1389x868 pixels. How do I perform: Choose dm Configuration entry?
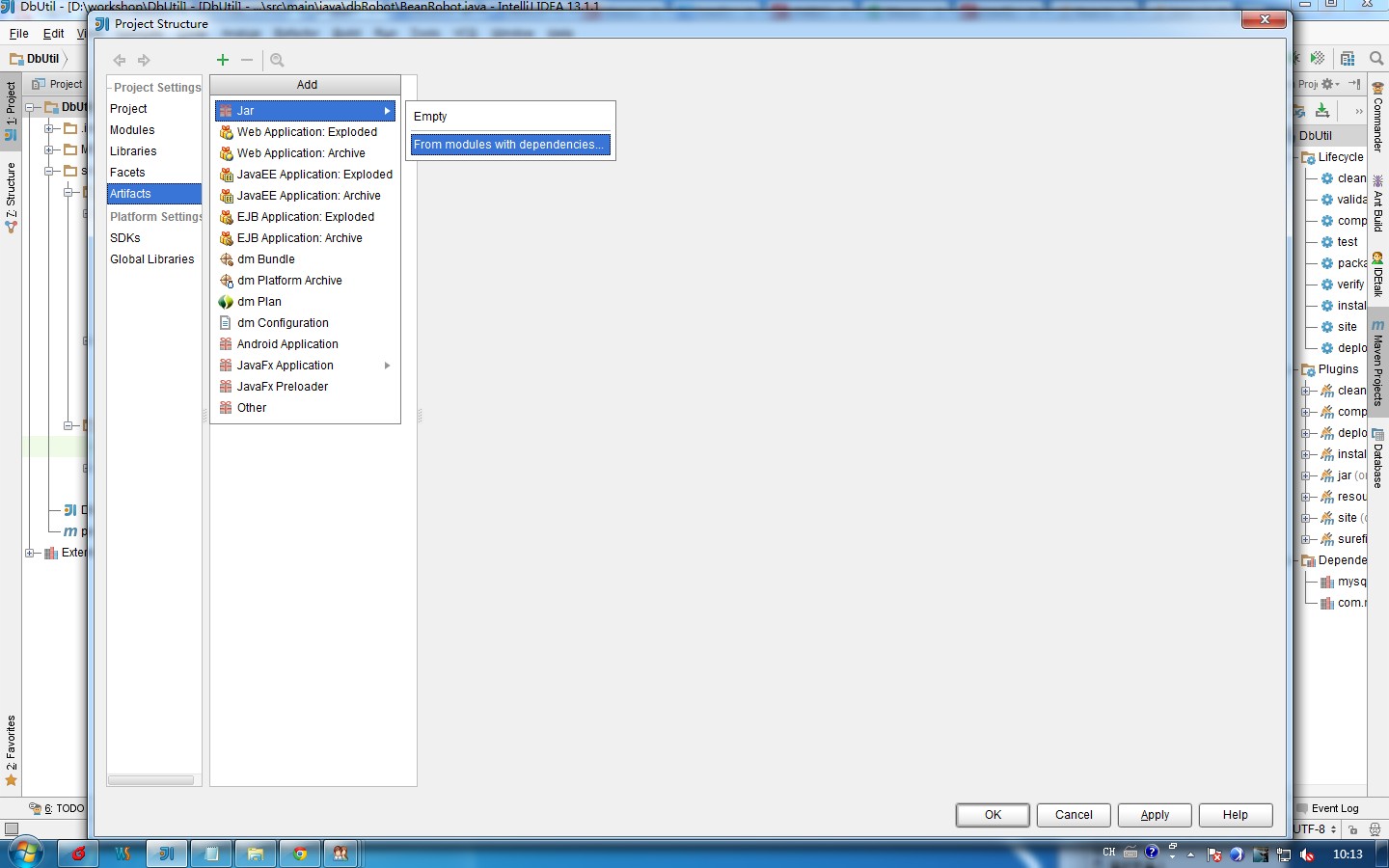pos(305,323)
